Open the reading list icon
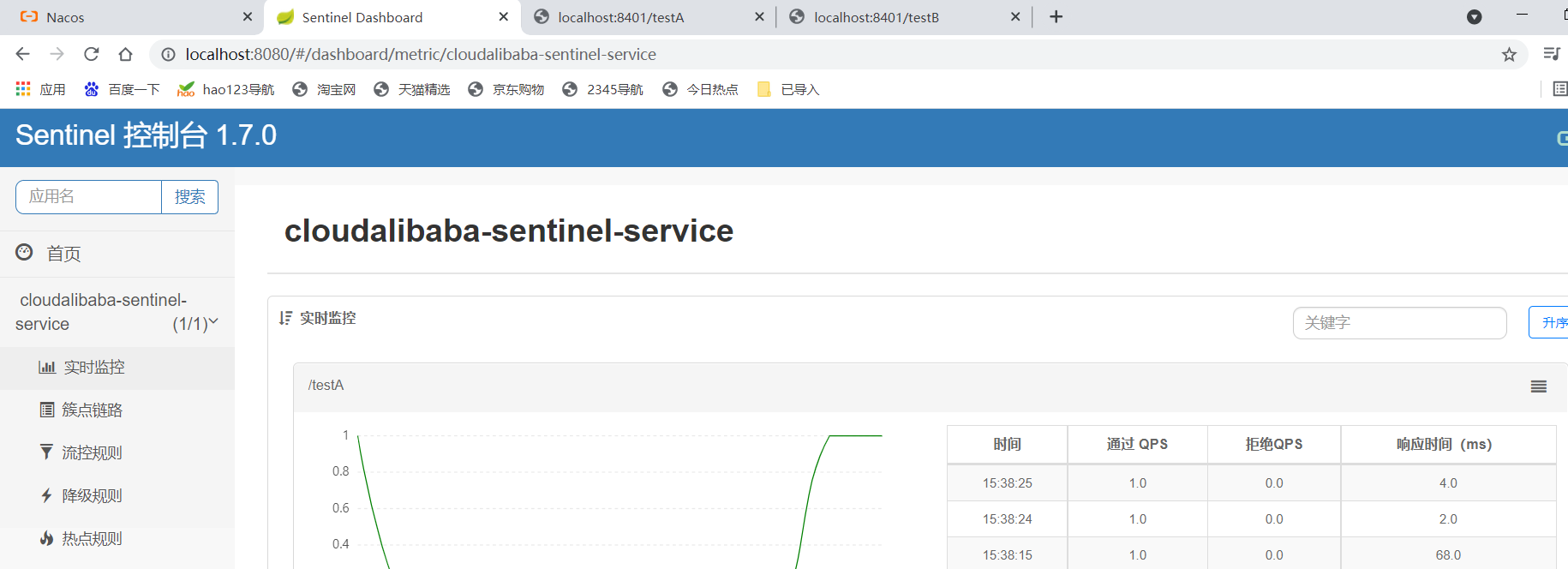Viewport: 1568px width, 569px height. point(1560,89)
